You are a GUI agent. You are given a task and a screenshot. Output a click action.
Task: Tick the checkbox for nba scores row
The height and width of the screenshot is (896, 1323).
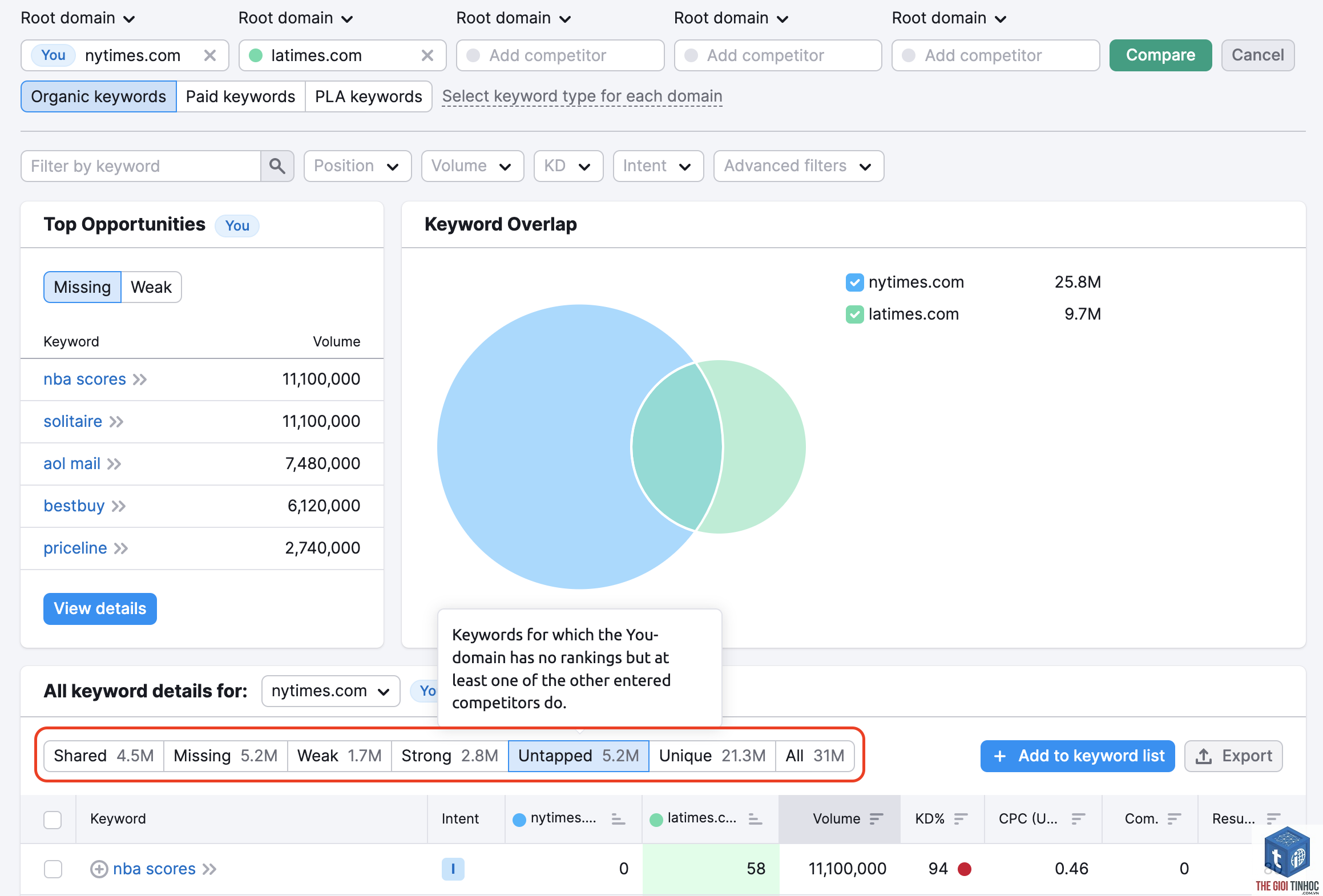[53, 869]
